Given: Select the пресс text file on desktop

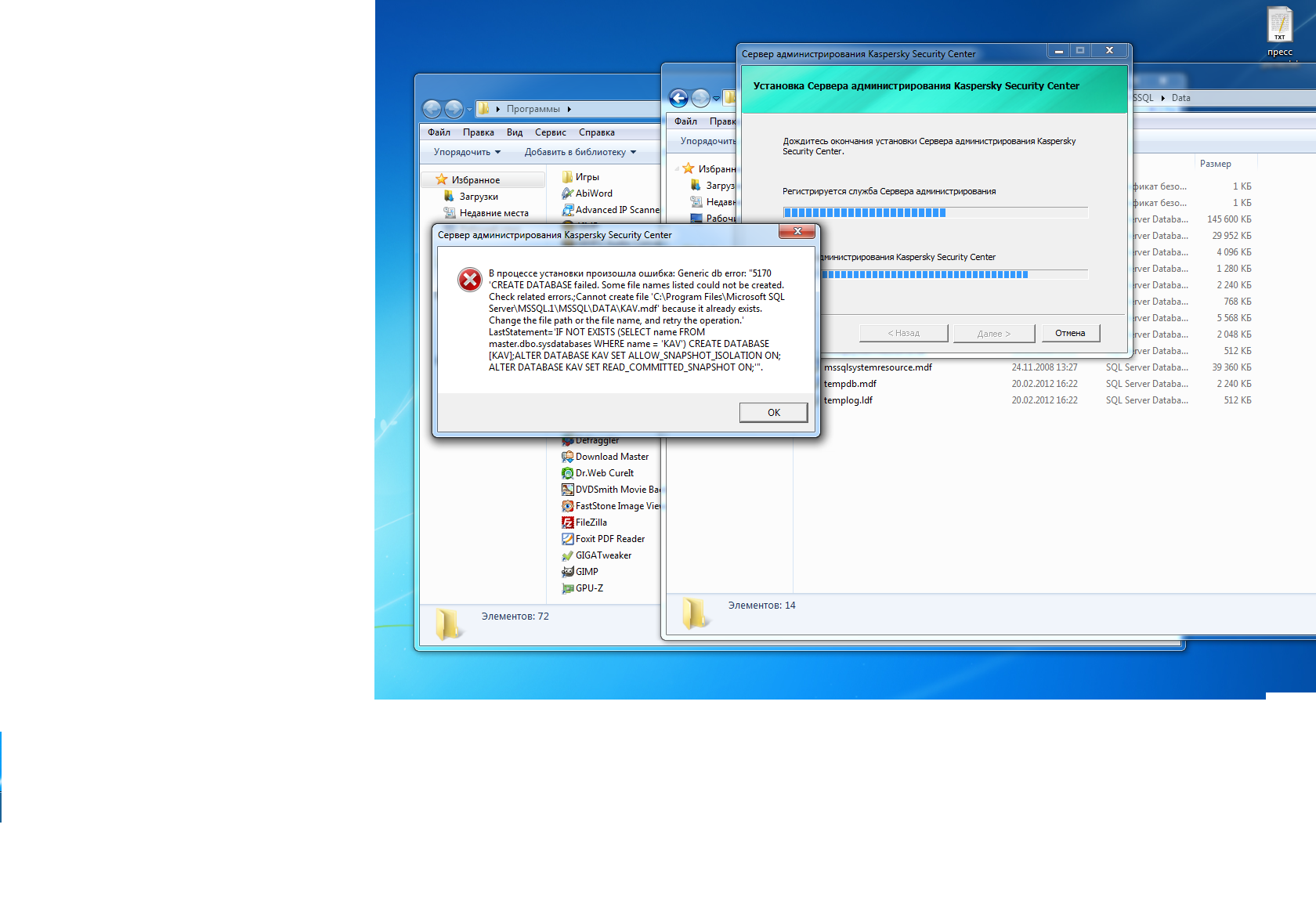Looking at the screenshot, I should tap(1280, 32).
